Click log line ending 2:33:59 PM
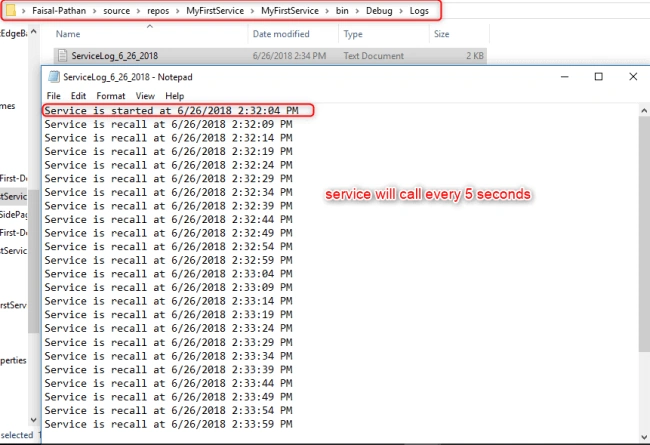650x445 pixels. point(168,424)
